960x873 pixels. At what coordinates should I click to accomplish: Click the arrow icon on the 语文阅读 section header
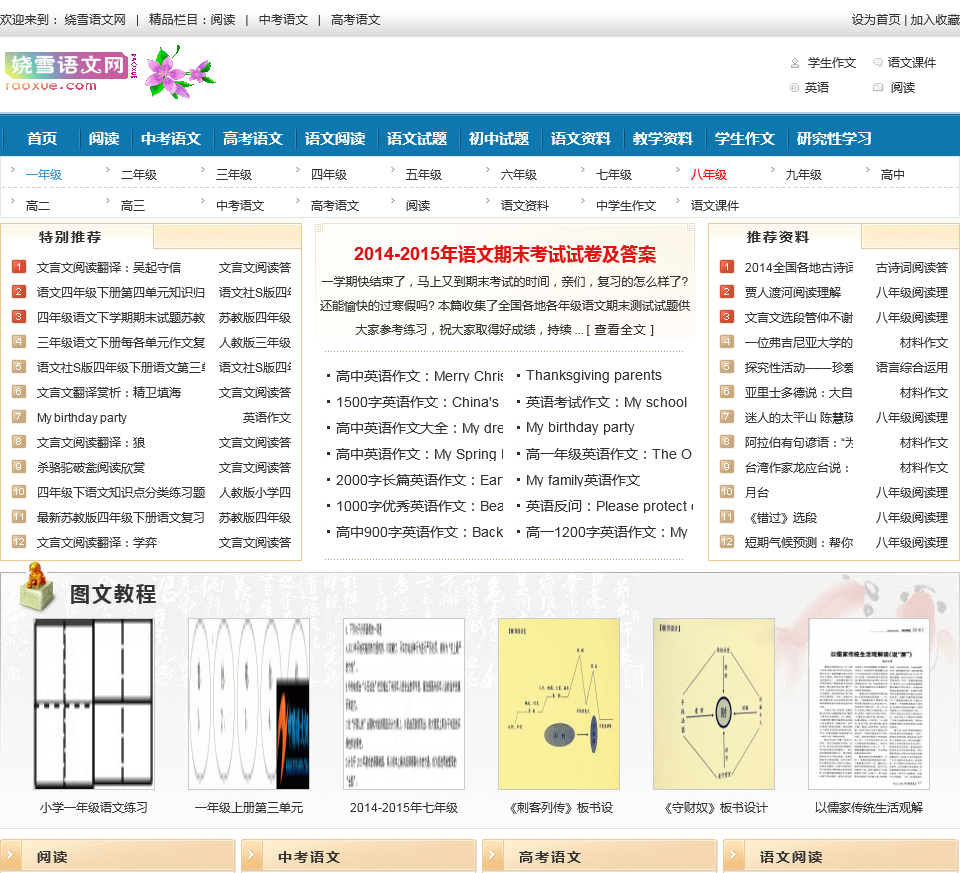(733, 856)
